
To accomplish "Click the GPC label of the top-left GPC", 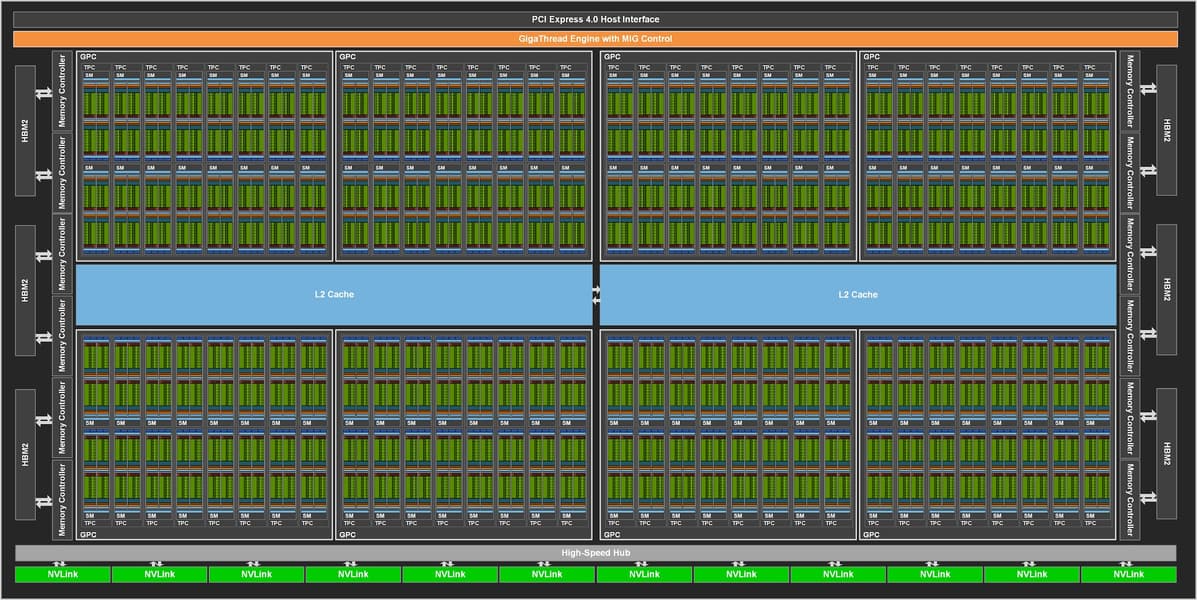I will coord(88,56).
